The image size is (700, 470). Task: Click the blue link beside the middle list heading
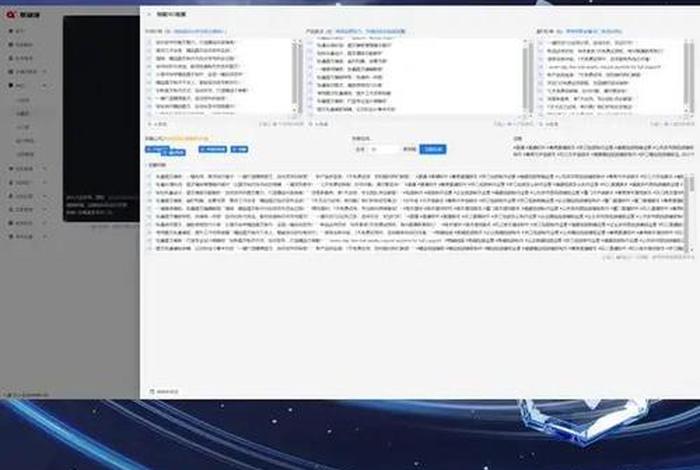click(x=370, y=32)
